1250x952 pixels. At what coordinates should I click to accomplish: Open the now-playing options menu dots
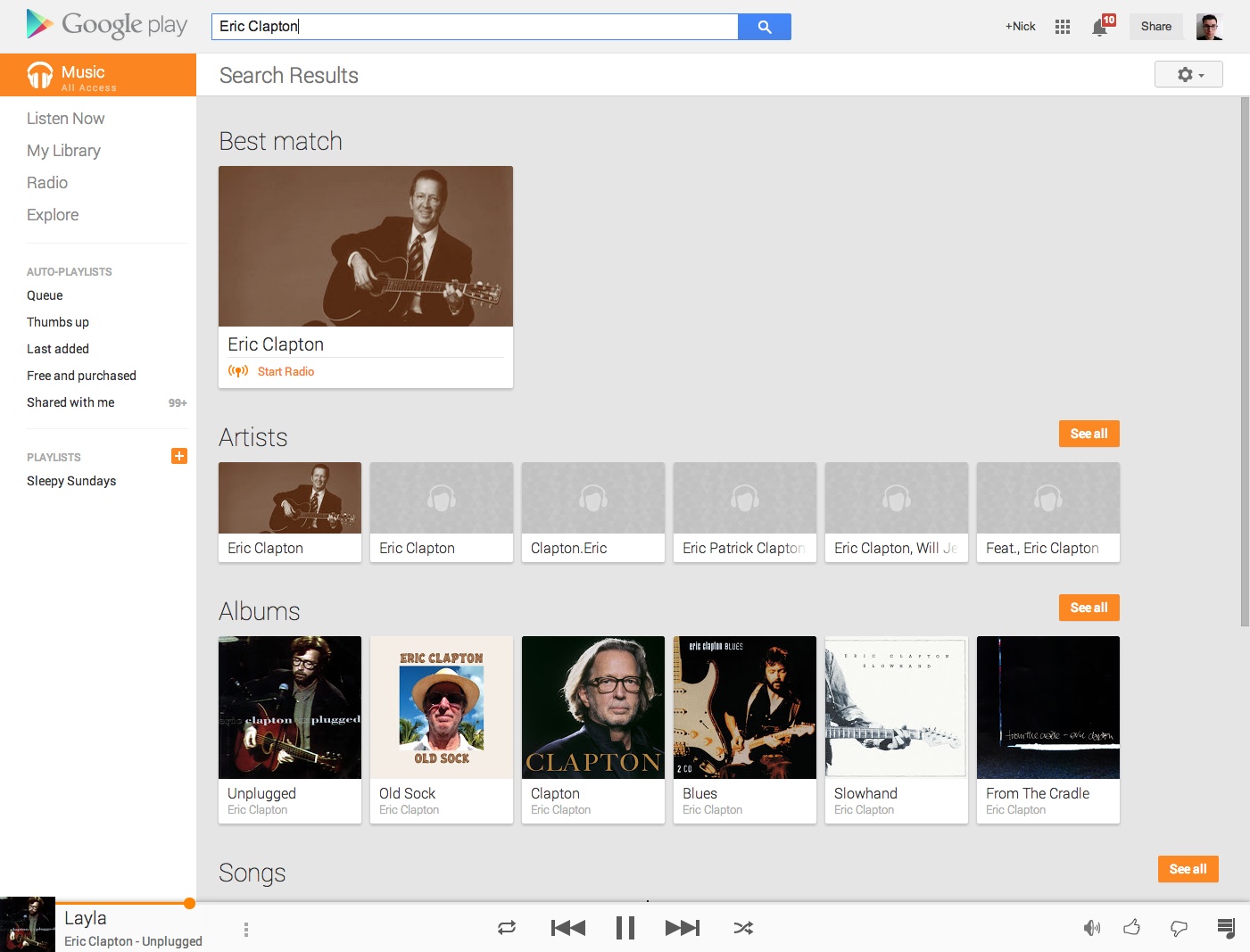(x=246, y=929)
